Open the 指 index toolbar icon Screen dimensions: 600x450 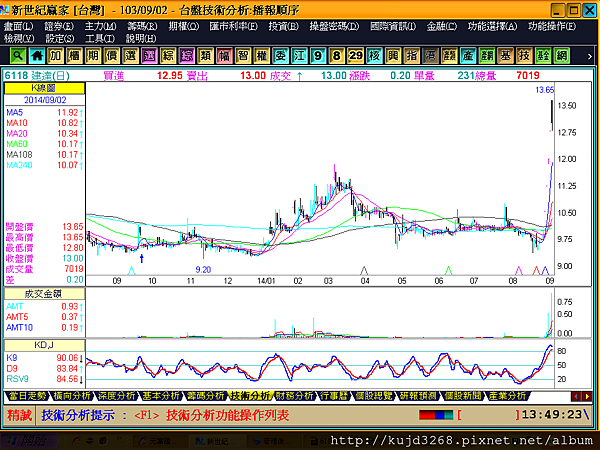412,56
